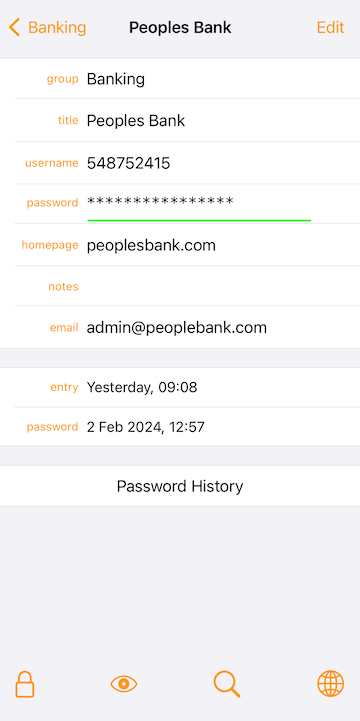Tap the Peoples Bank header title

coord(180,28)
